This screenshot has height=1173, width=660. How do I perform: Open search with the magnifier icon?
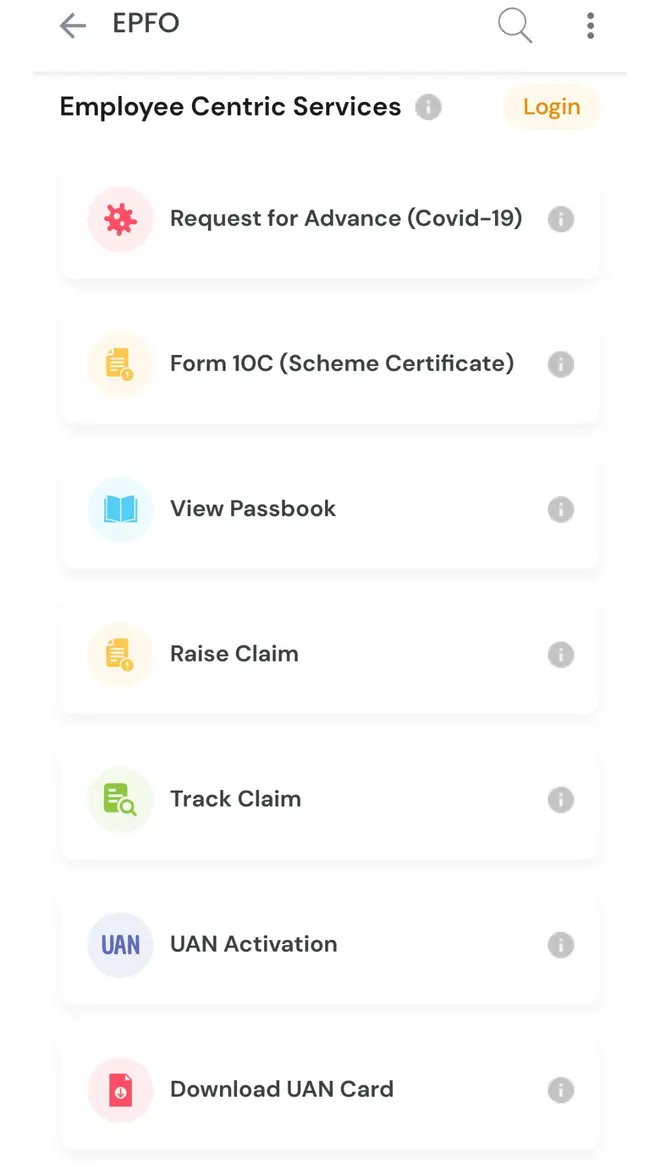pos(515,26)
